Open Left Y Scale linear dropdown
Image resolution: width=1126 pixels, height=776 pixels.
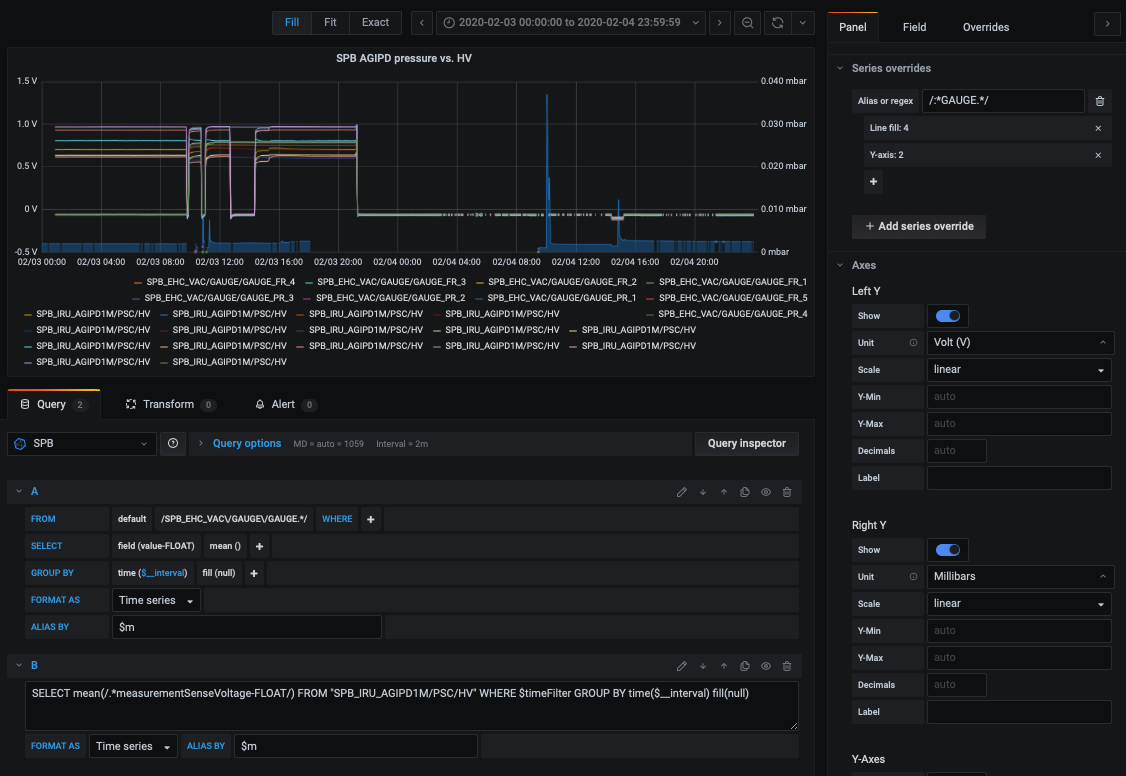tap(1019, 370)
